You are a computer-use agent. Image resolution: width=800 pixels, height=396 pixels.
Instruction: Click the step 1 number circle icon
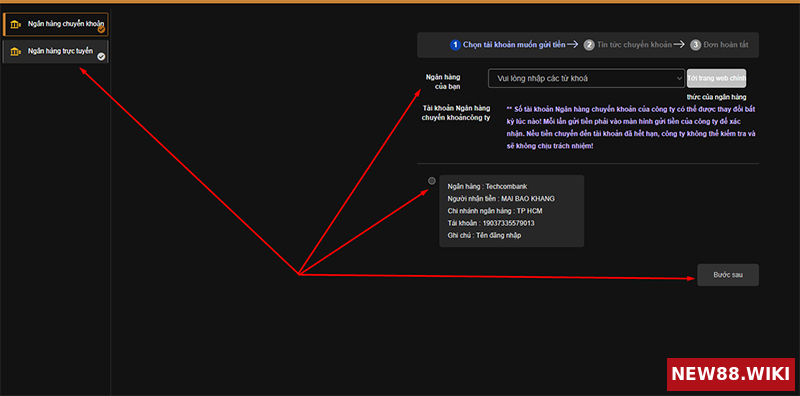click(455, 45)
